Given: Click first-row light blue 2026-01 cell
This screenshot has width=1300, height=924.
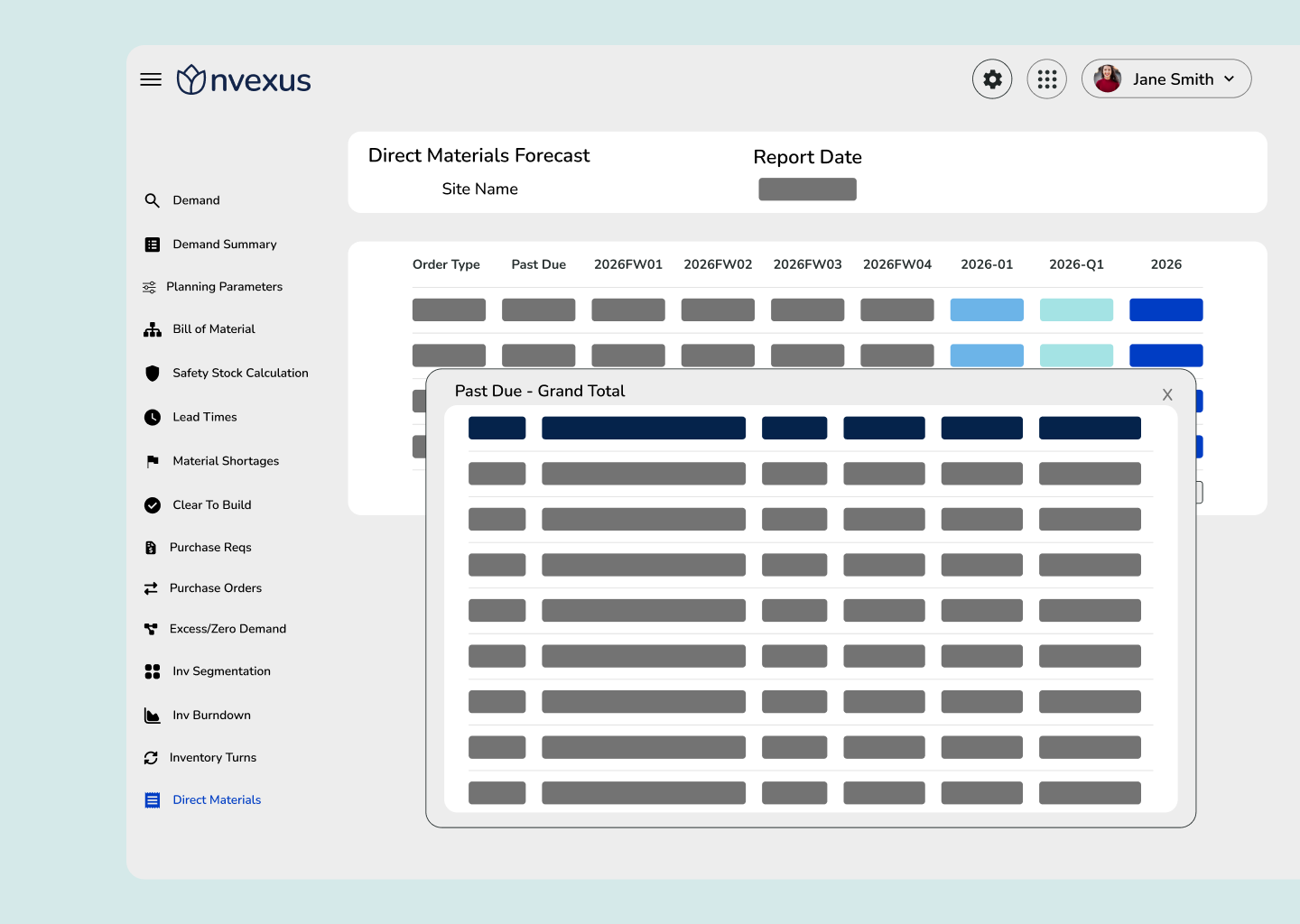Looking at the screenshot, I should point(987,310).
